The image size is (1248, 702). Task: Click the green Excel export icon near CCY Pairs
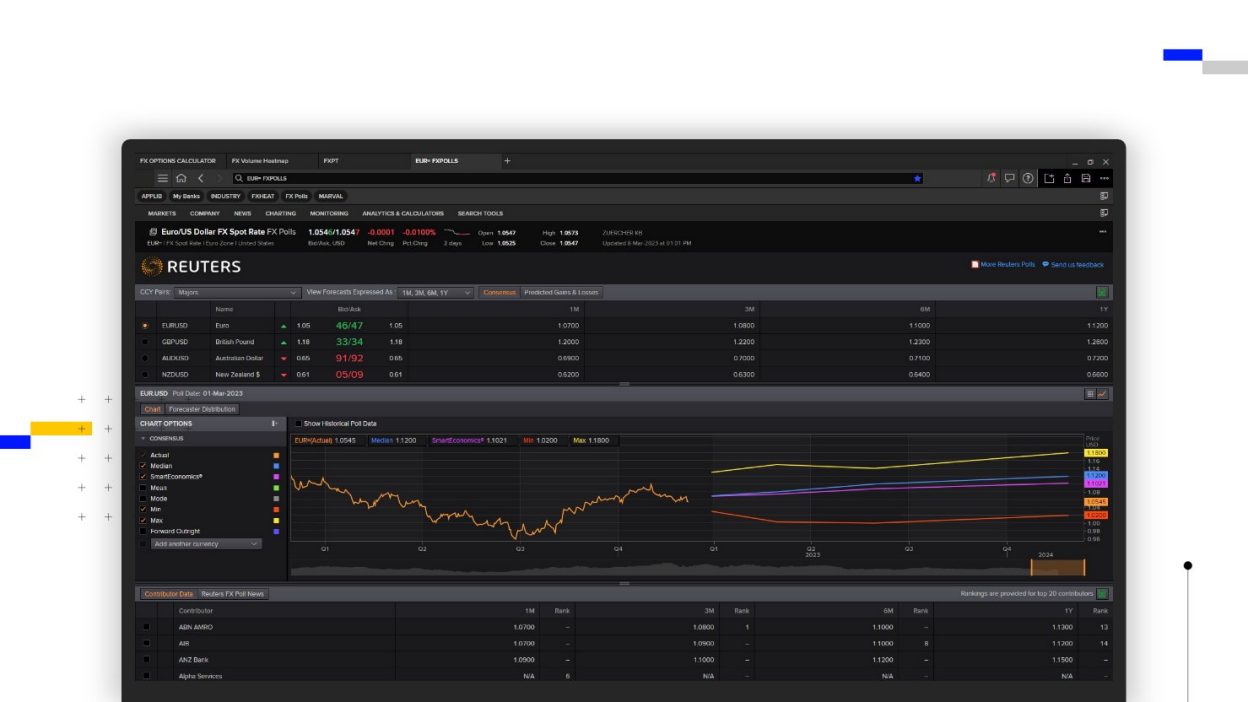coord(1102,292)
